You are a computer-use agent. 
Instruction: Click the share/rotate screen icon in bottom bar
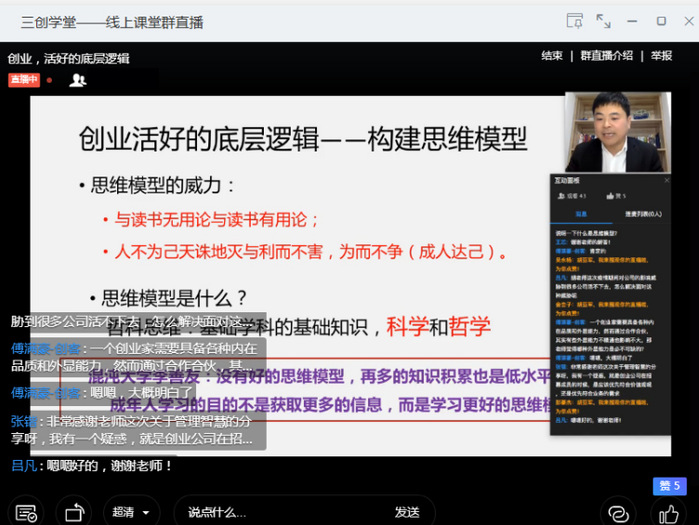point(75,513)
